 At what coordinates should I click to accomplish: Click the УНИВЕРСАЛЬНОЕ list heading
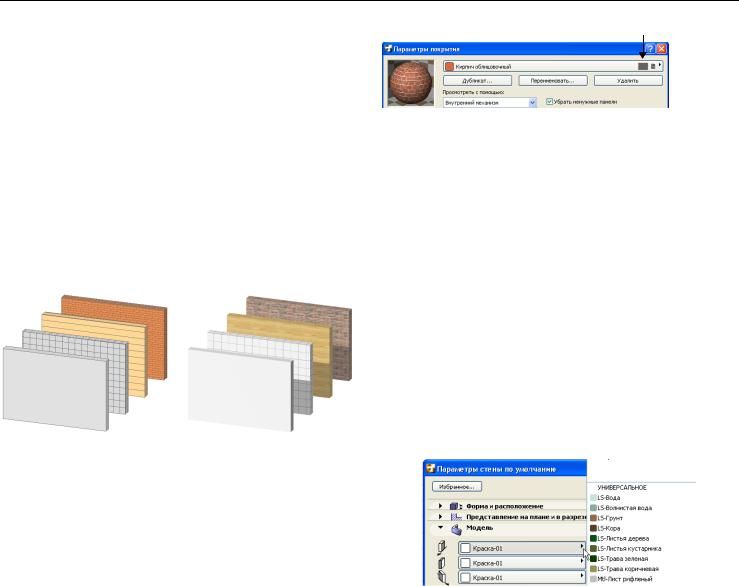point(622,488)
